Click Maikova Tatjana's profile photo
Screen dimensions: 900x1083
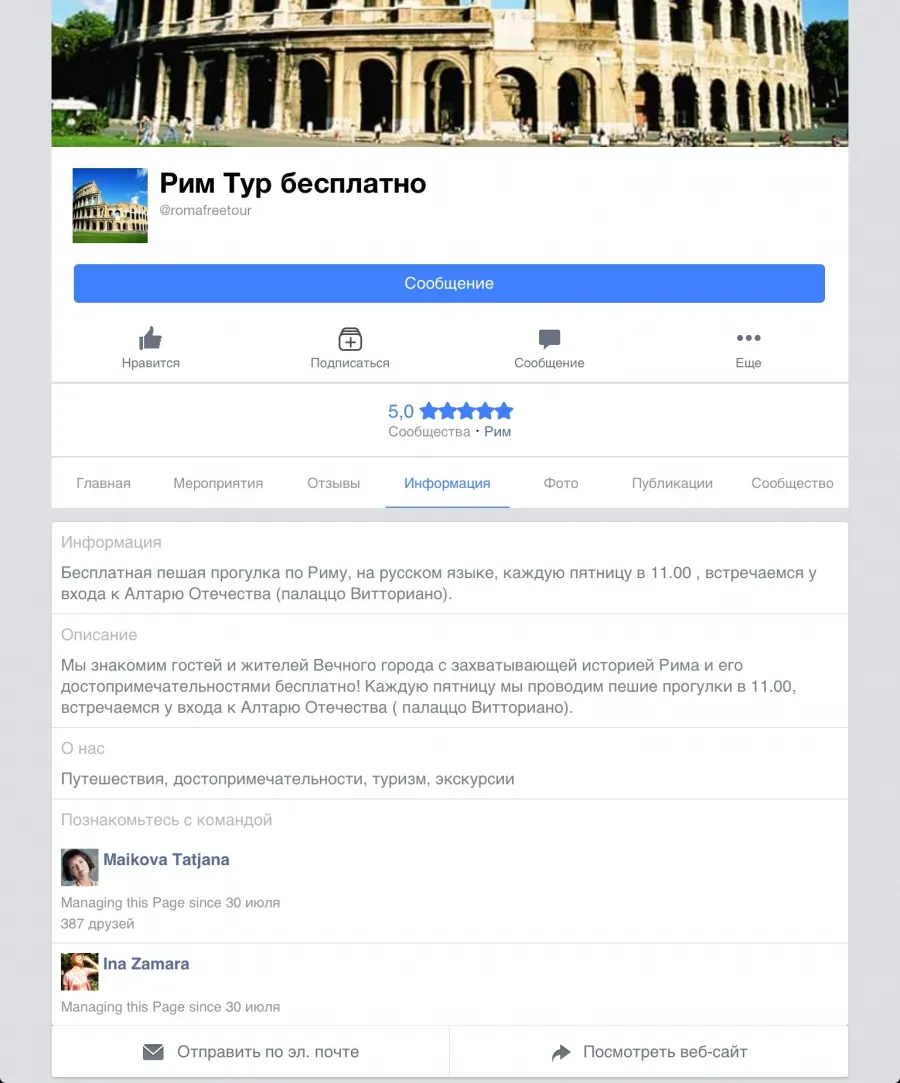[x=79, y=867]
